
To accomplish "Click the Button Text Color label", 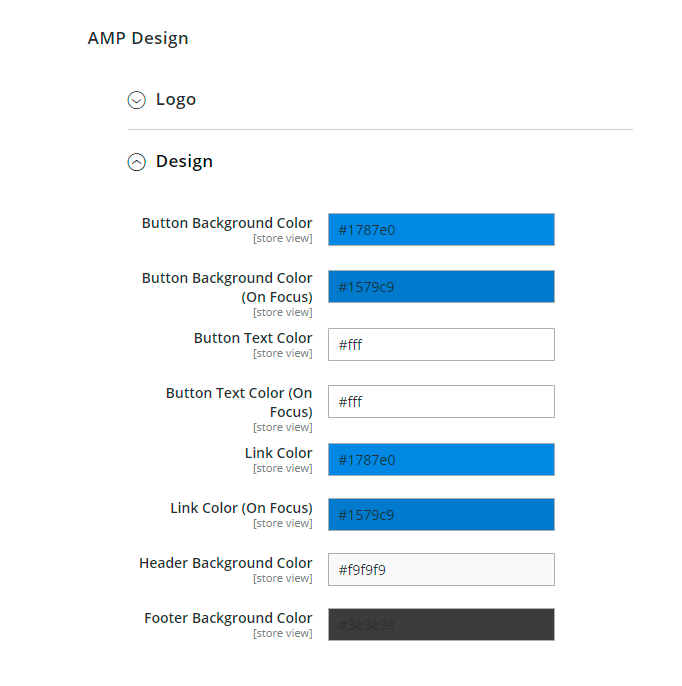I will pyautogui.click(x=253, y=338).
